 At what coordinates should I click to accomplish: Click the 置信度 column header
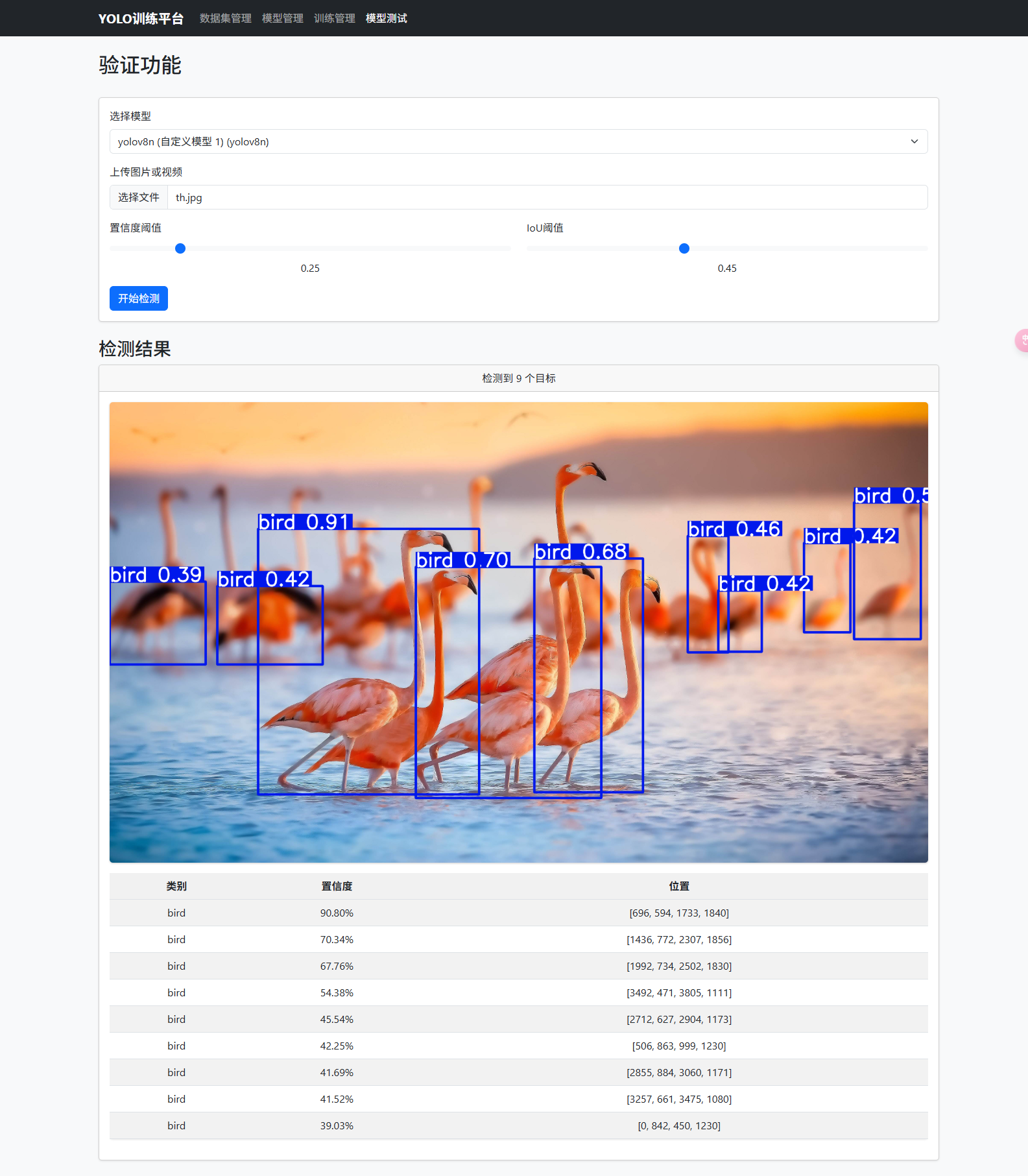337,886
